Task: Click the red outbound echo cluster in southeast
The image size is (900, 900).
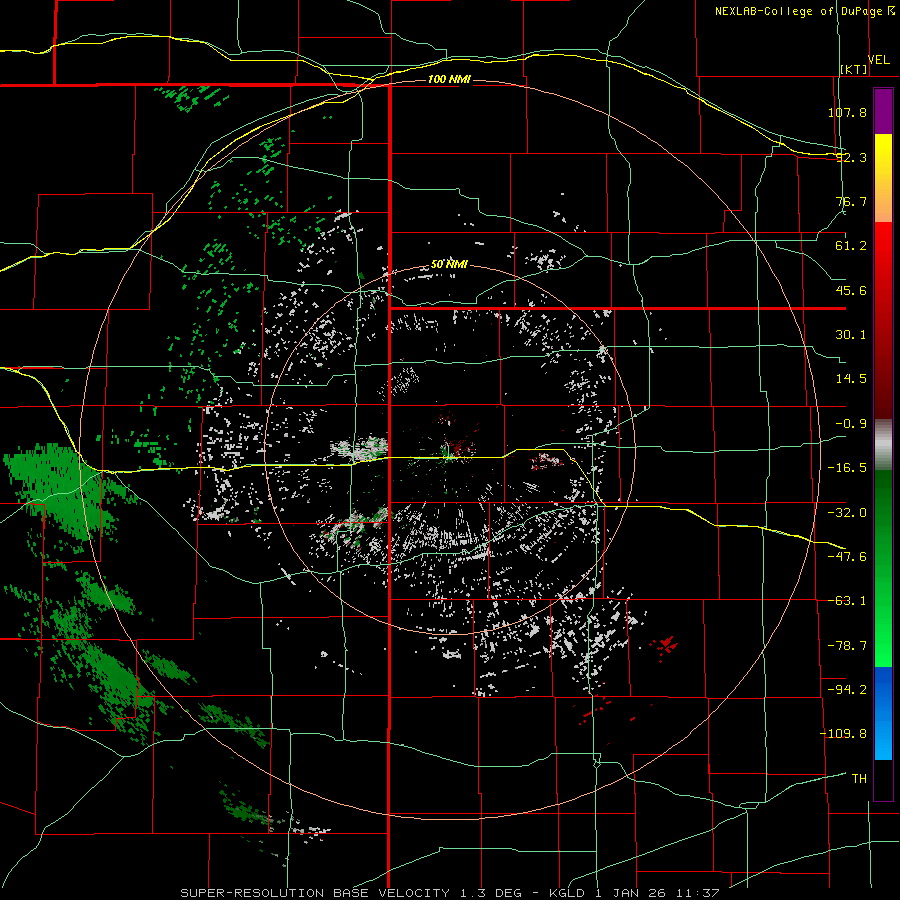Action: coord(666,645)
